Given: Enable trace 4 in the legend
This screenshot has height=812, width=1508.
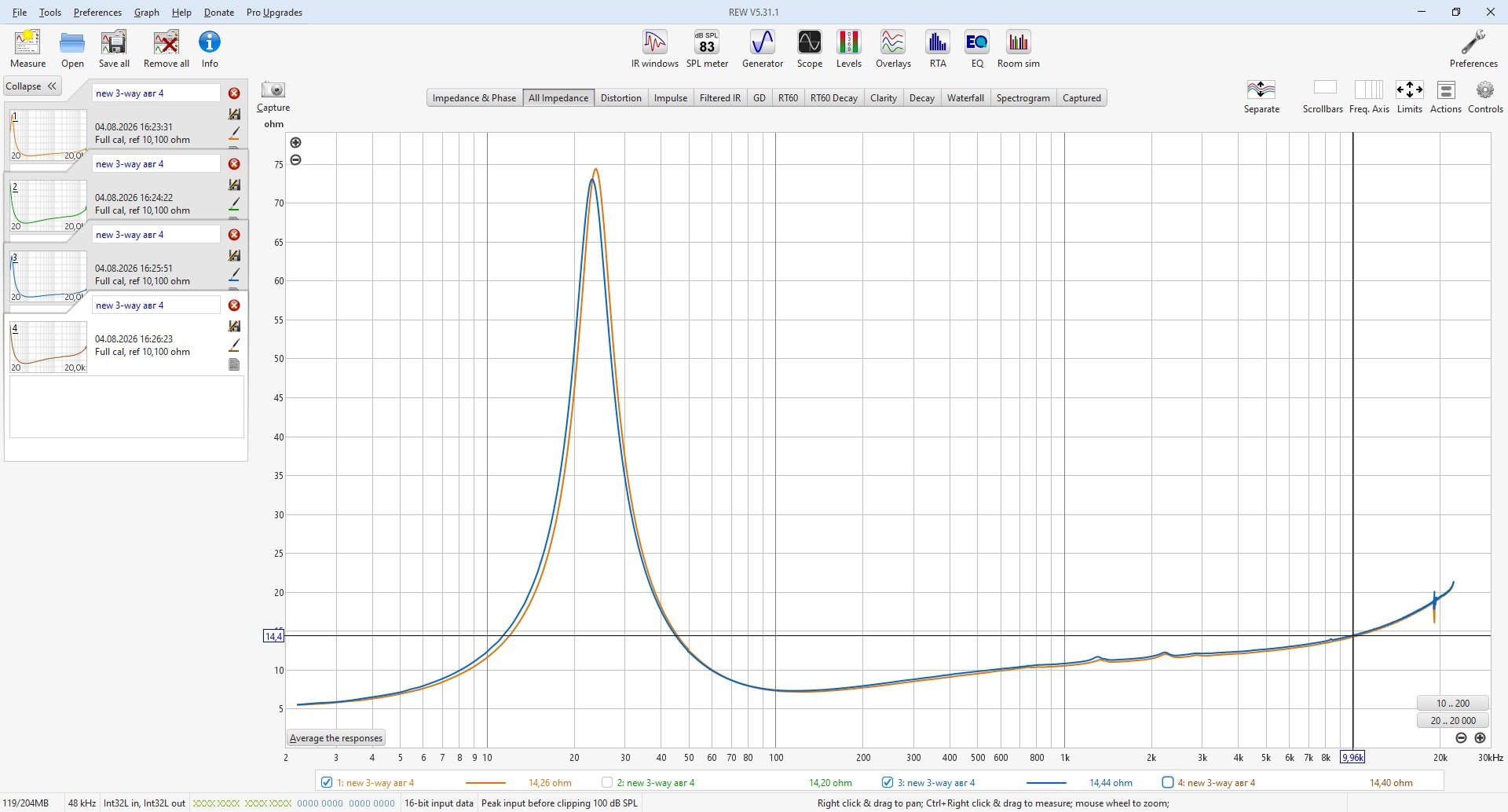Looking at the screenshot, I should (x=1168, y=782).
